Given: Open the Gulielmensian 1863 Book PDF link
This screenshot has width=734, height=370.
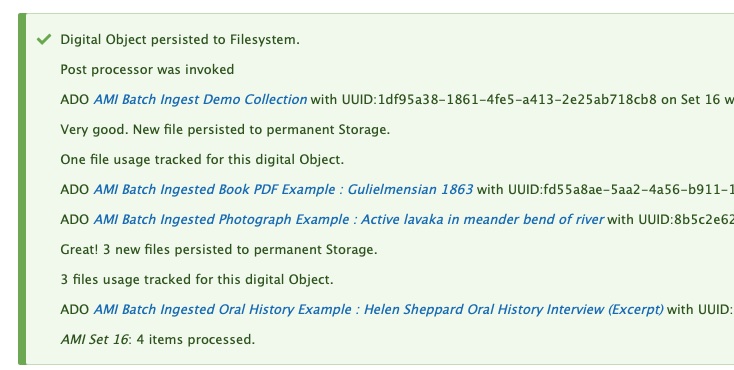Looking at the screenshot, I should pos(283,189).
